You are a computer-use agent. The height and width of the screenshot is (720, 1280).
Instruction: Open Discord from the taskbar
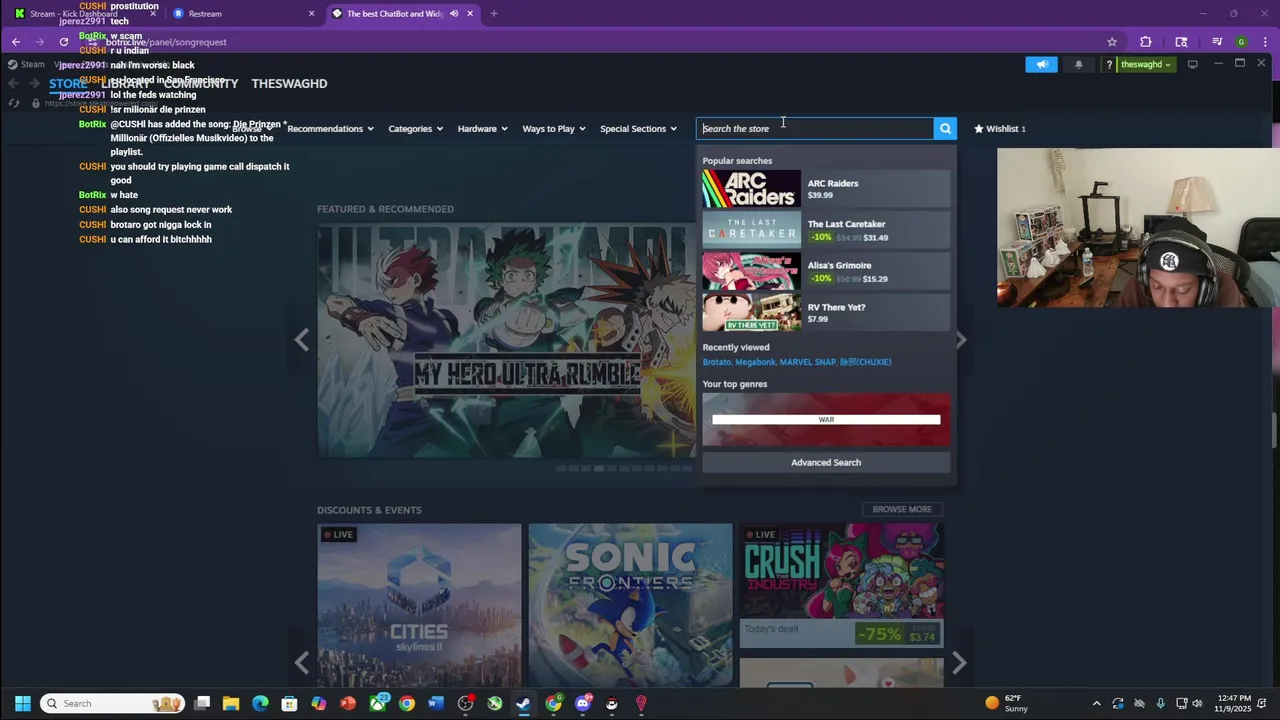click(x=582, y=703)
